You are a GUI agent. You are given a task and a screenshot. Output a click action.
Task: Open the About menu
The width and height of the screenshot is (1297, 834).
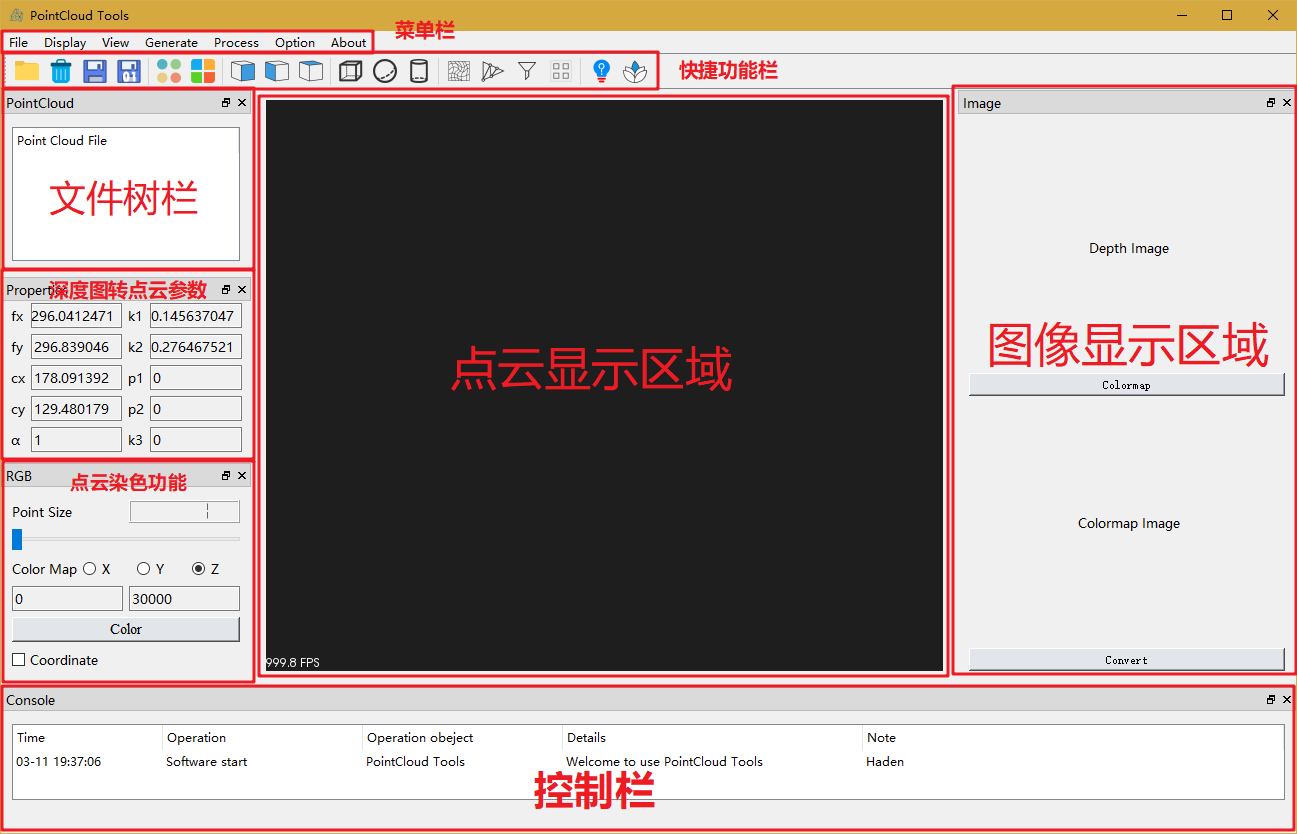(349, 43)
